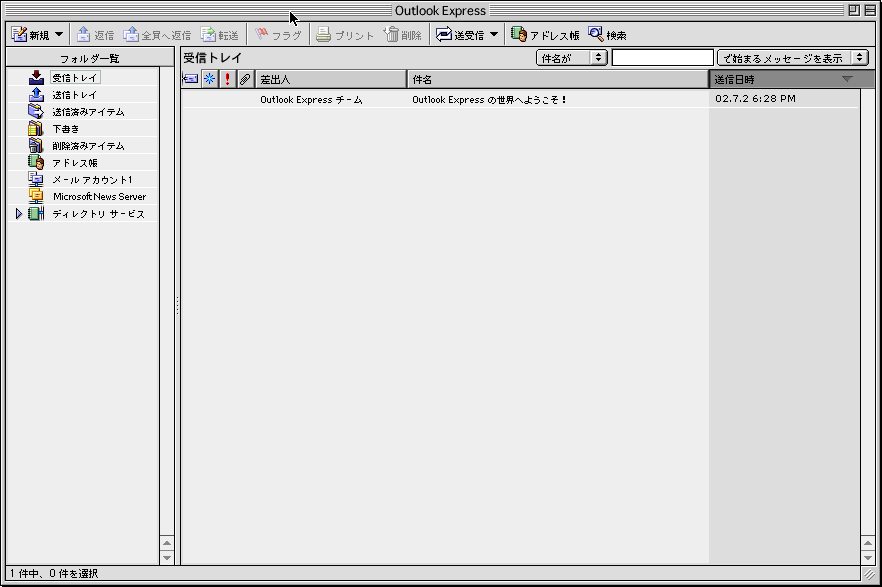Select the Microsoft News Server icon

pos(36,196)
